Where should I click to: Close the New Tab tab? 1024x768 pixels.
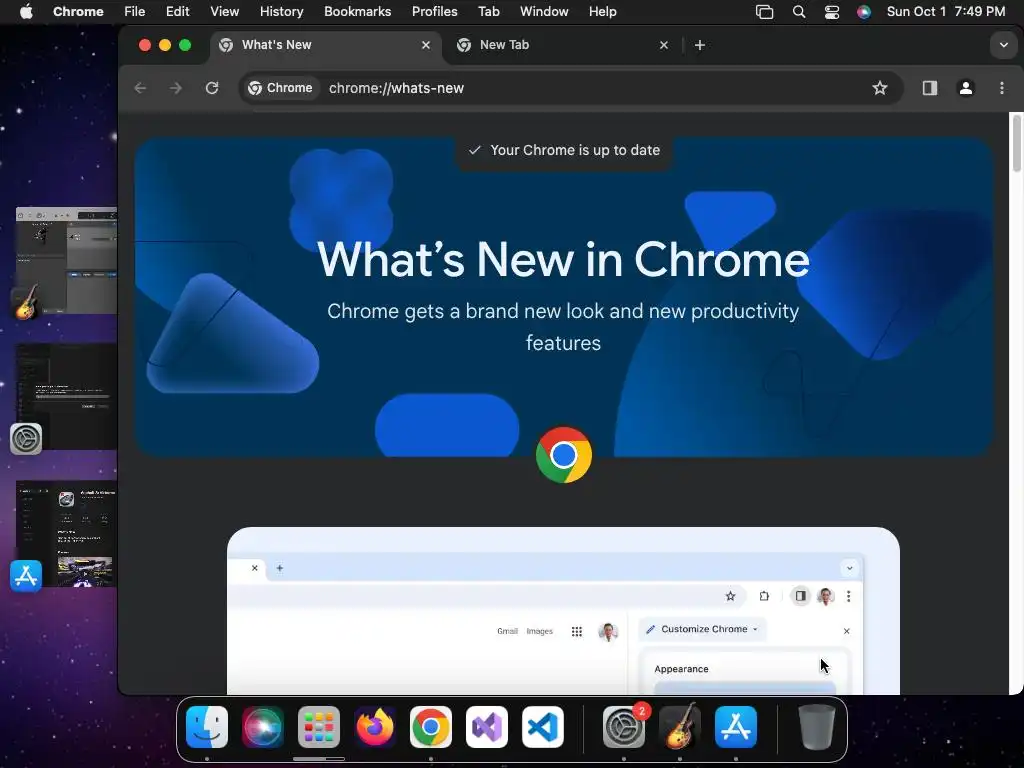[664, 45]
